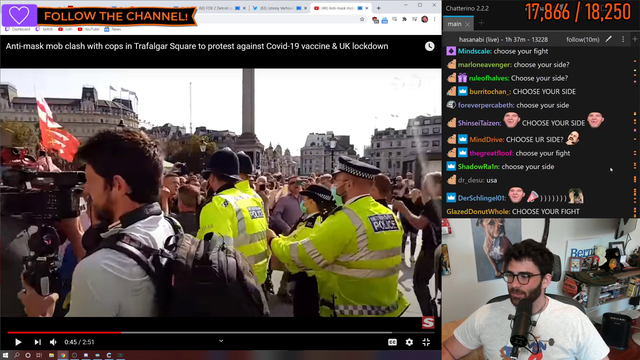Click the purple heart follow icon

click(19, 15)
